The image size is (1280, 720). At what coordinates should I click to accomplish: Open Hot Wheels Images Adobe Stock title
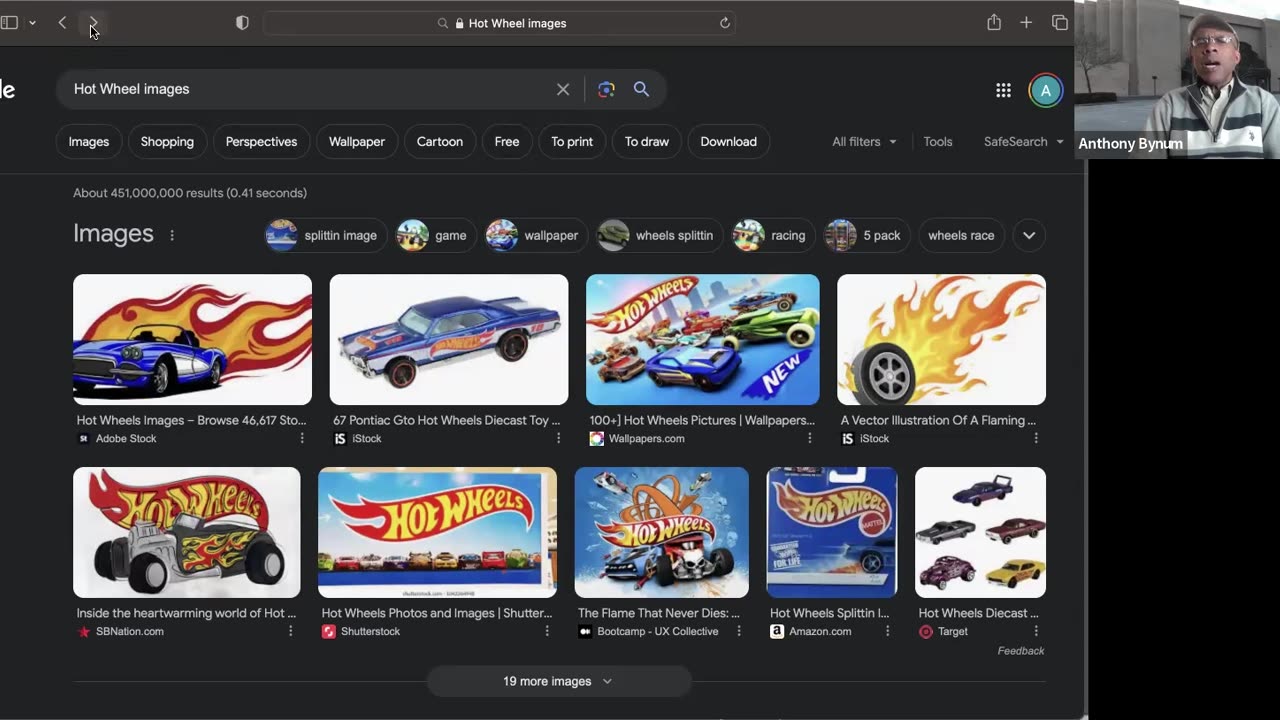point(192,420)
